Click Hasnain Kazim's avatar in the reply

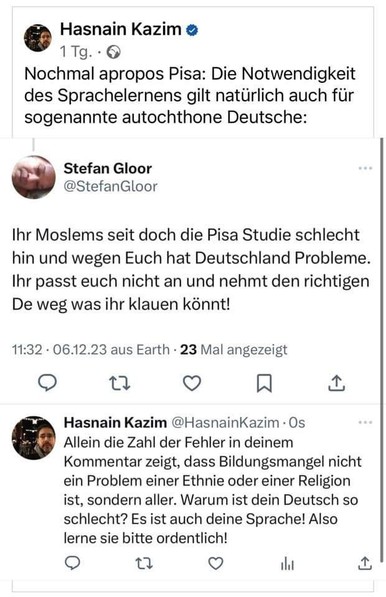pos(33,437)
